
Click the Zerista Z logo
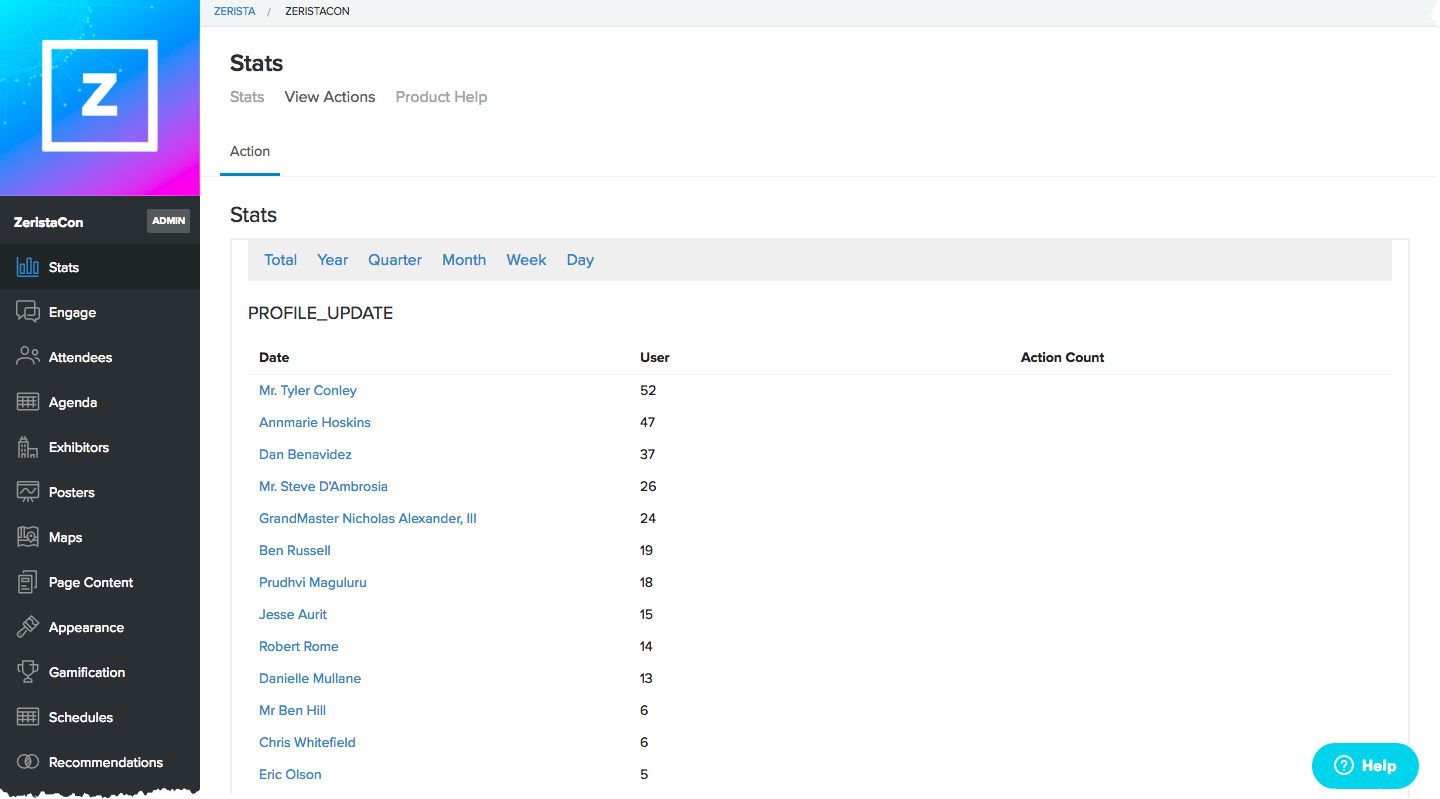click(x=100, y=96)
